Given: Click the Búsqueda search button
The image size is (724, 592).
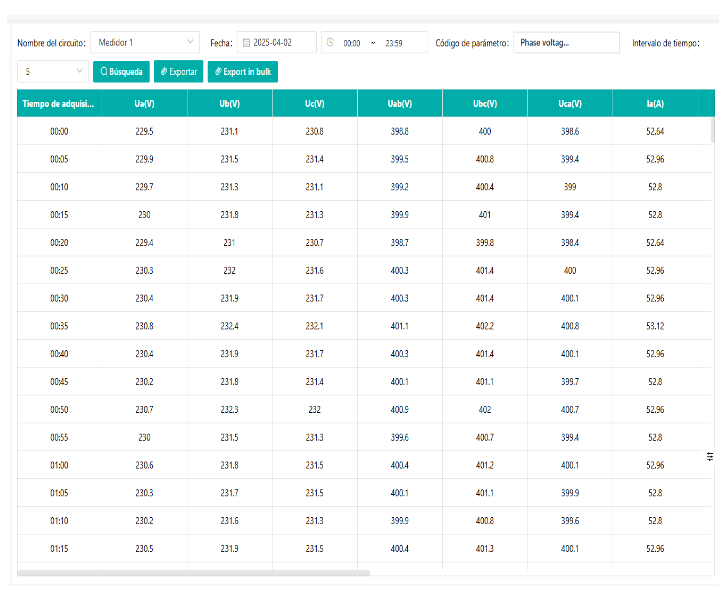Looking at the screenshot, I should [121, 72].
